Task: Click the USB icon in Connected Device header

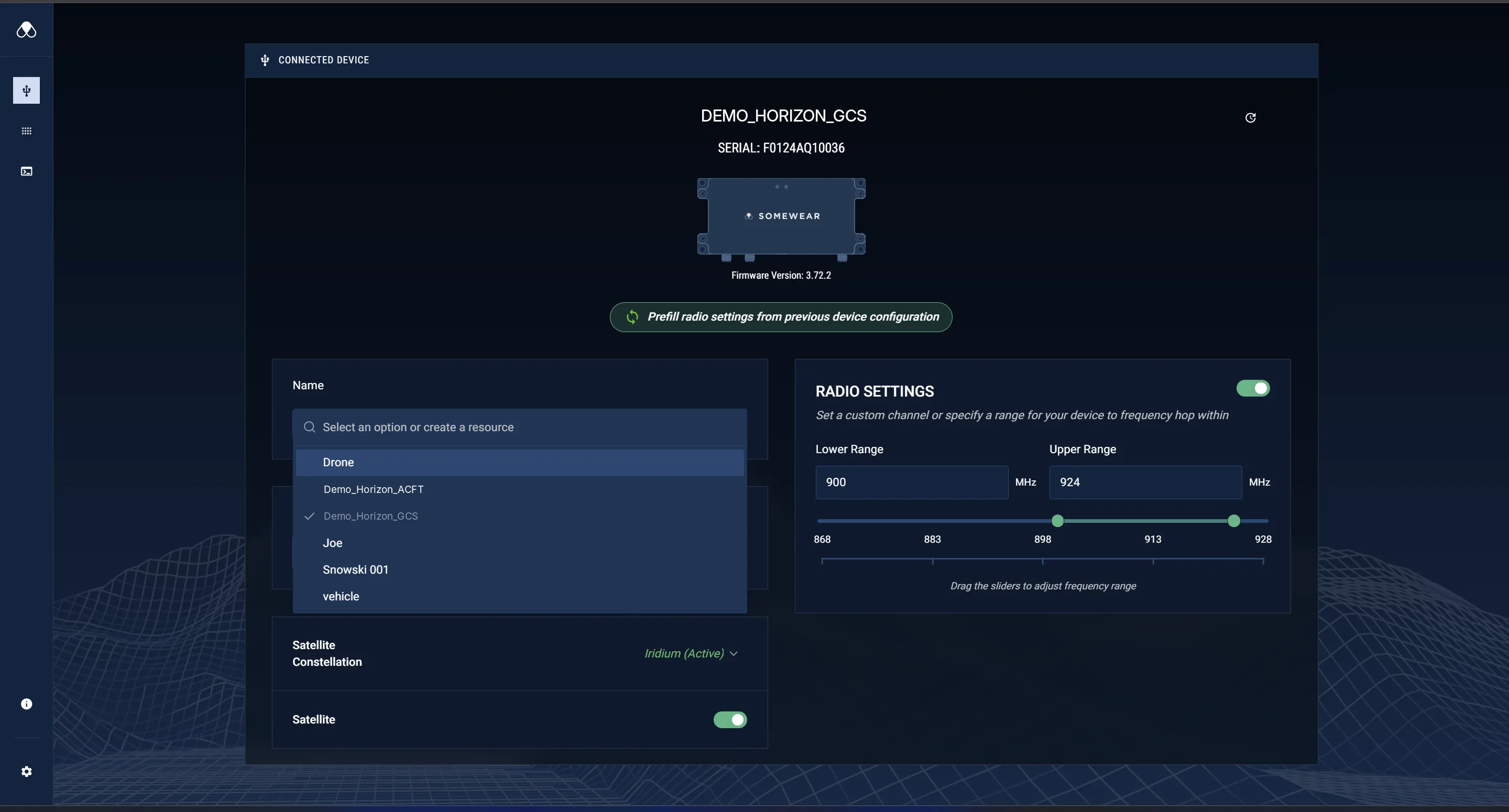Action: pyautogui.click(x=265, y=60)
